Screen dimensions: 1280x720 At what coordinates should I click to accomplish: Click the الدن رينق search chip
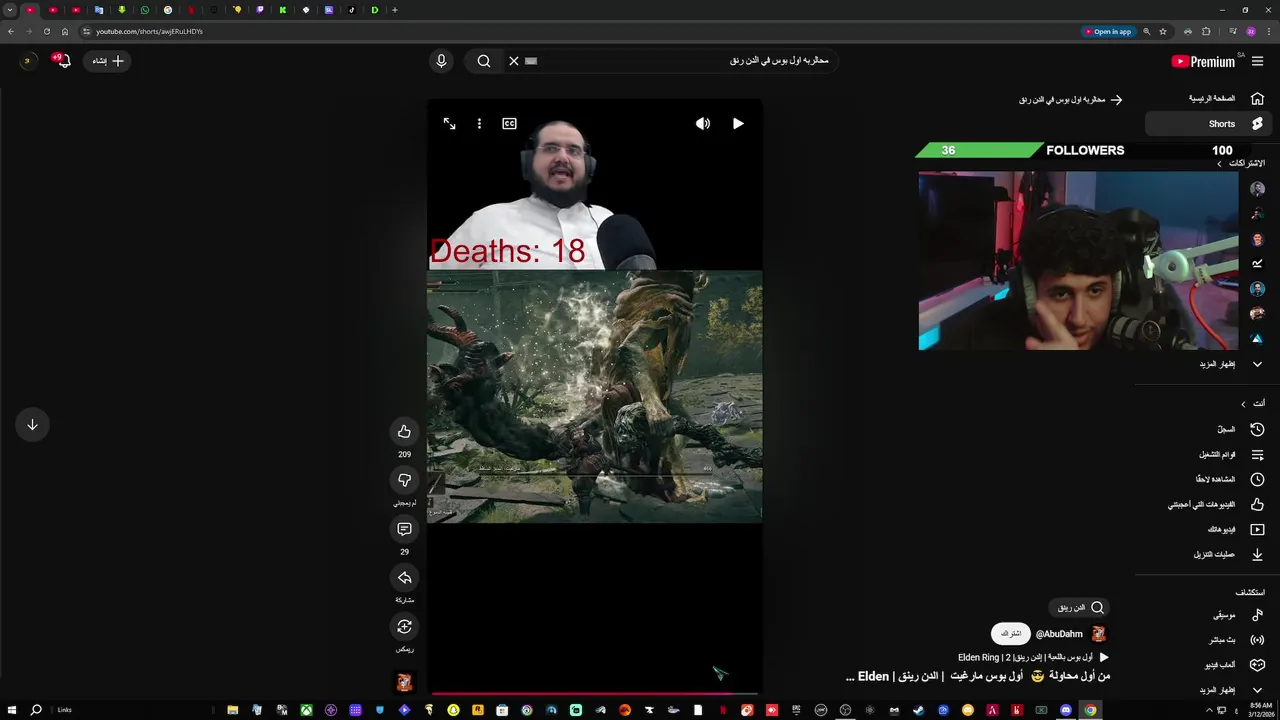click(1080, 608)
